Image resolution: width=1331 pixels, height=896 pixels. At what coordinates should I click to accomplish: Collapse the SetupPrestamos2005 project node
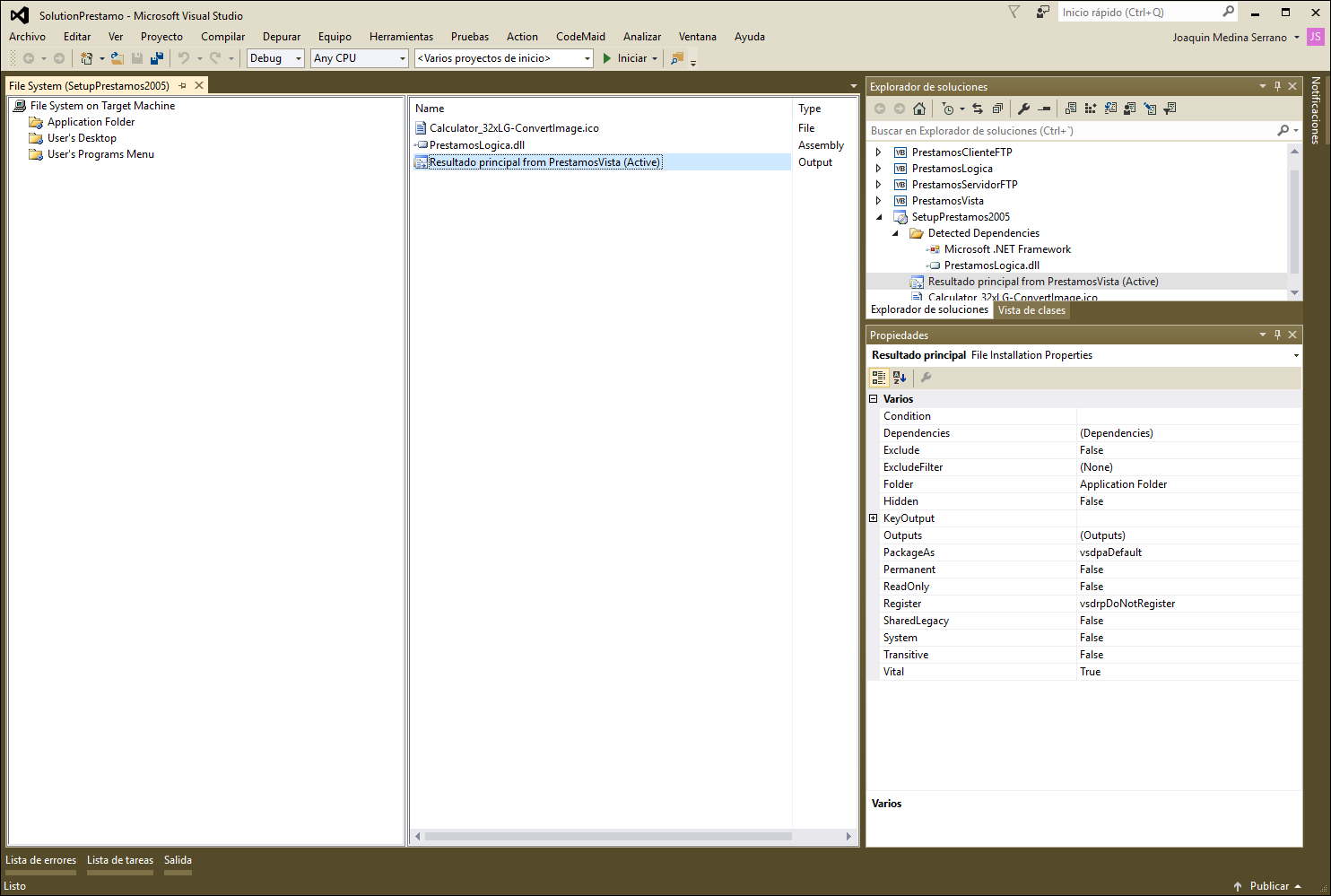point(879,217)
